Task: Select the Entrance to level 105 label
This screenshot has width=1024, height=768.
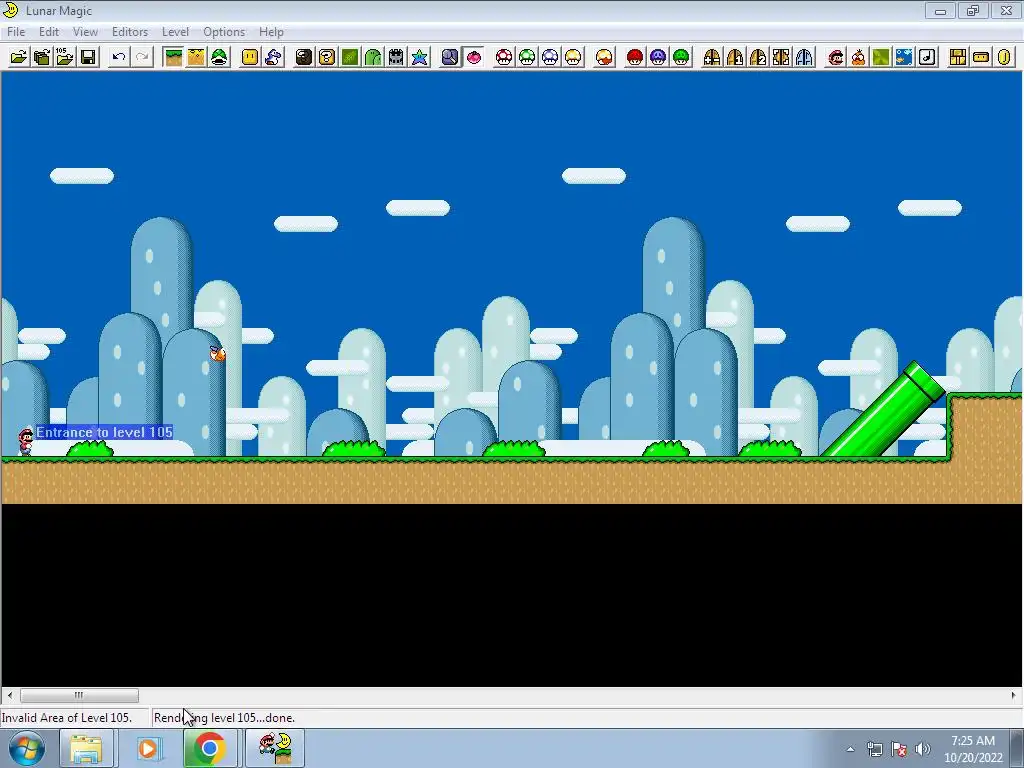Action: pos(104,432)
